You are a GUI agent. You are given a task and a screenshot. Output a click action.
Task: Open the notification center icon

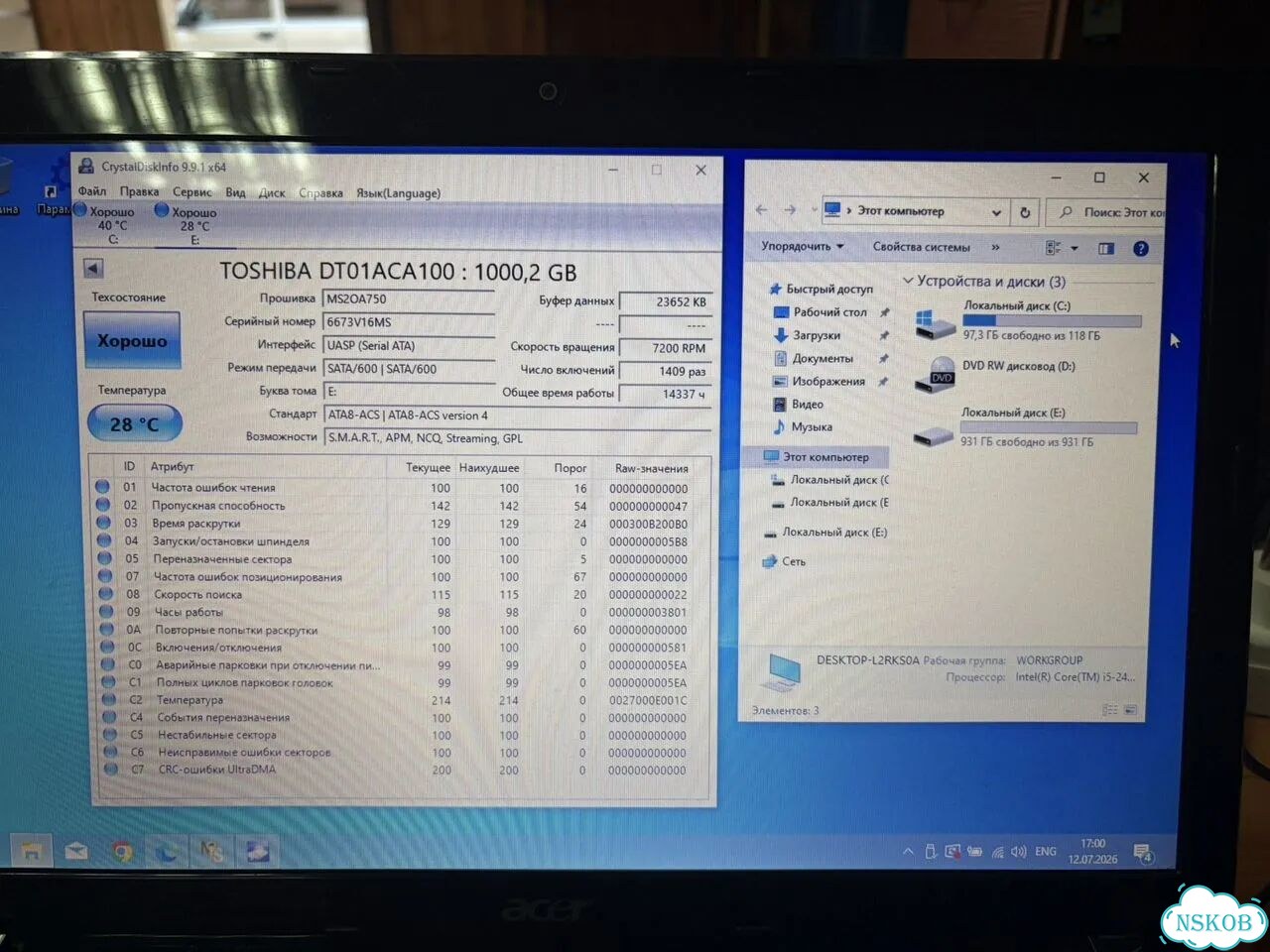[x=1143, y=853]
